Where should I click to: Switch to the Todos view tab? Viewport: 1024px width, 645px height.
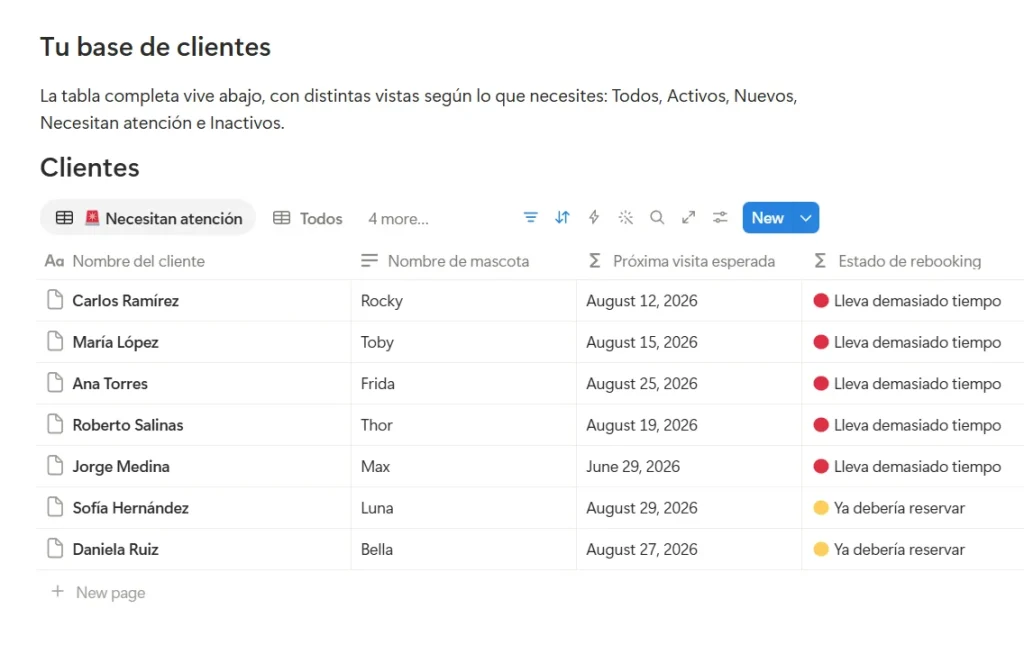coord(308,218)
